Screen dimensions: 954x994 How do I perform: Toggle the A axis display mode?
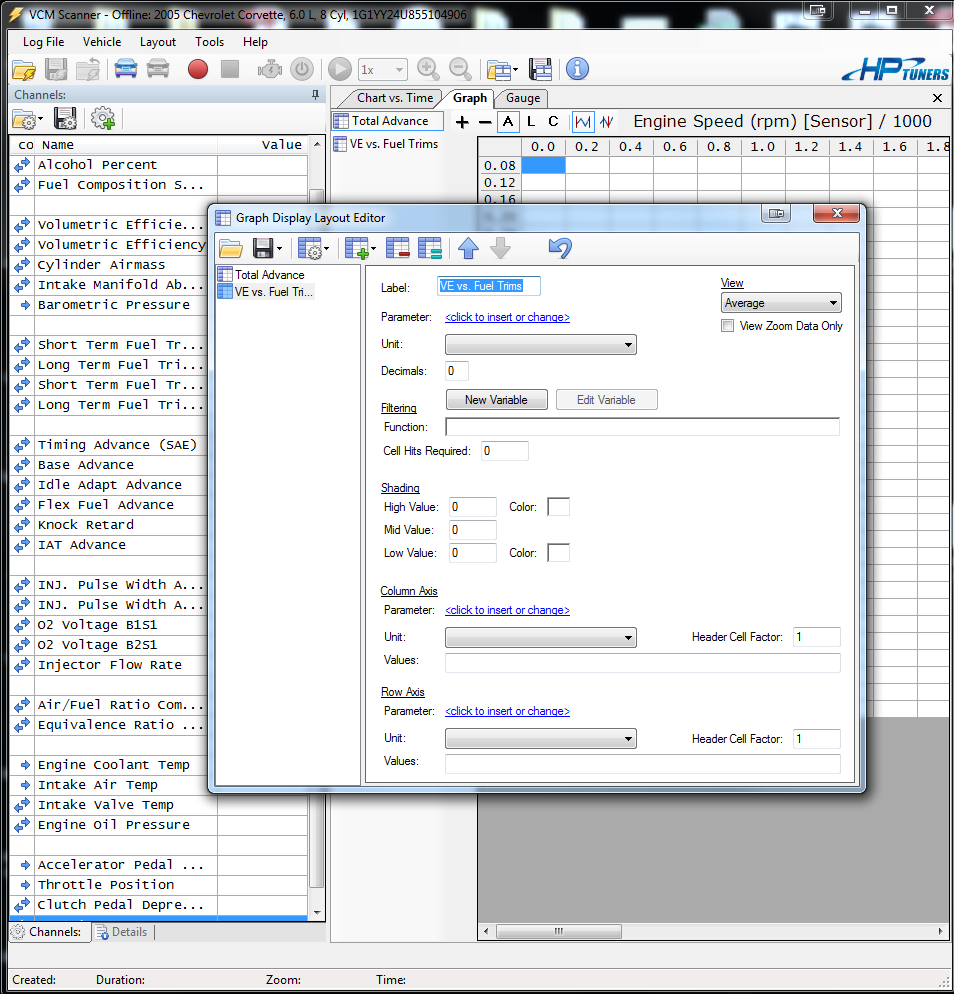pyautogui.click(x=507, y=121)
